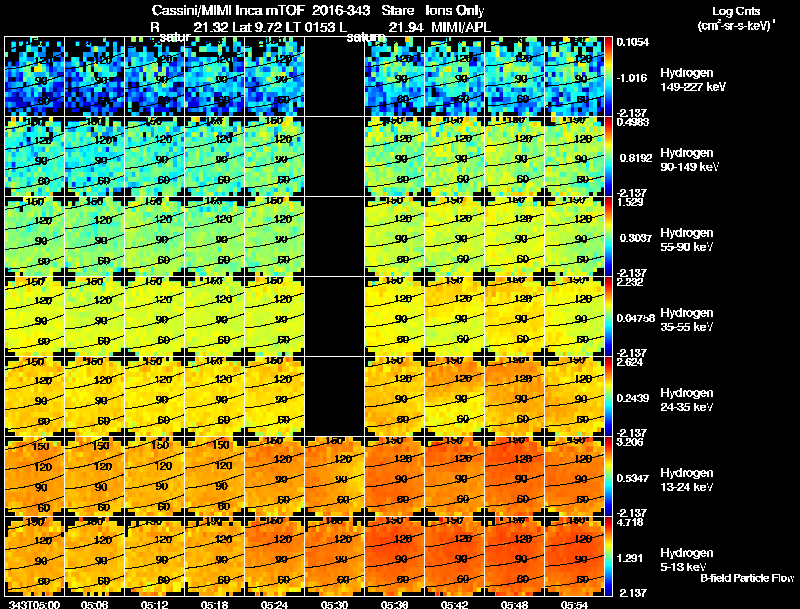
Task: Open the 55-90 keV panel at 05:12
Action: (155, 237)
